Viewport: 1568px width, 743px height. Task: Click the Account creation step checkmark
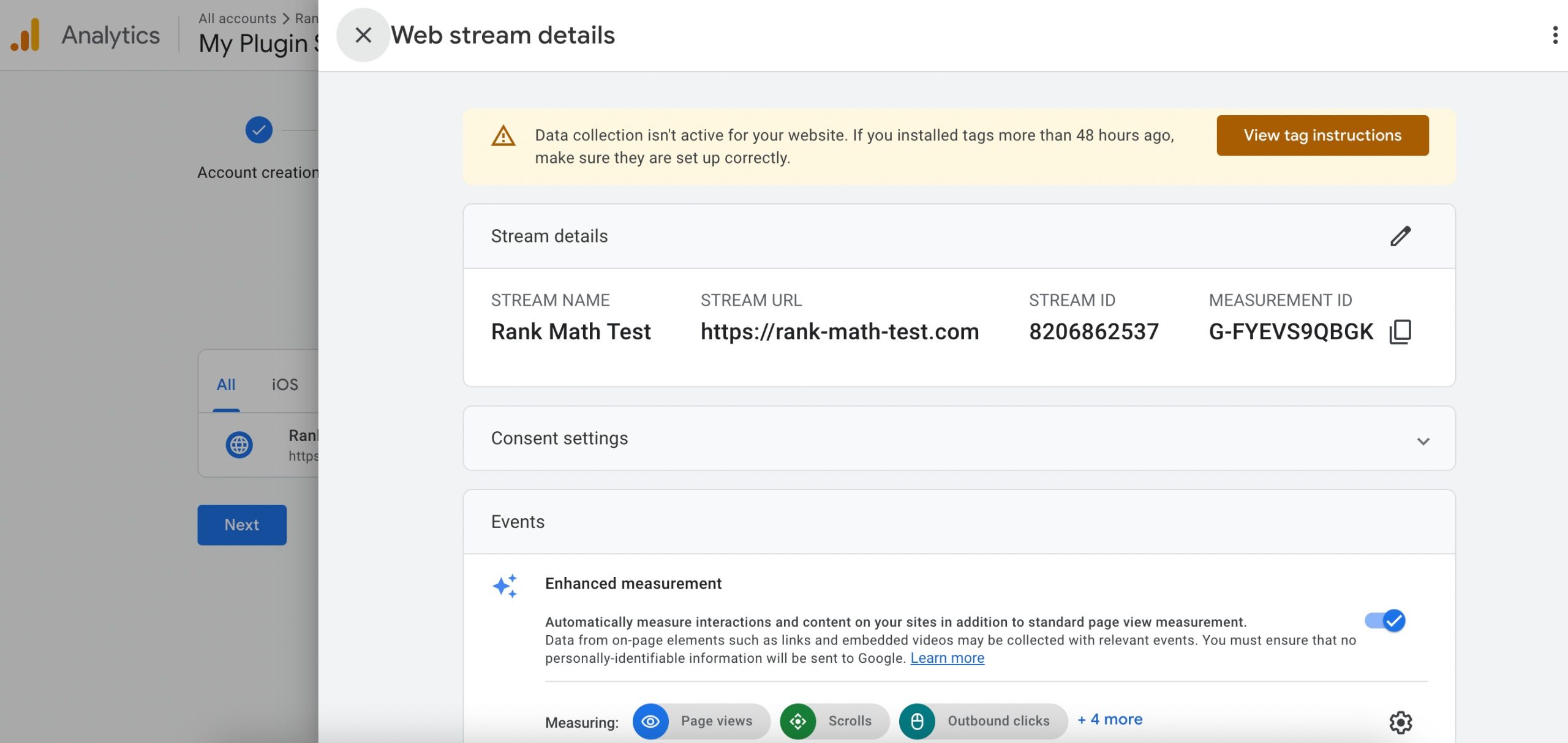258,130
